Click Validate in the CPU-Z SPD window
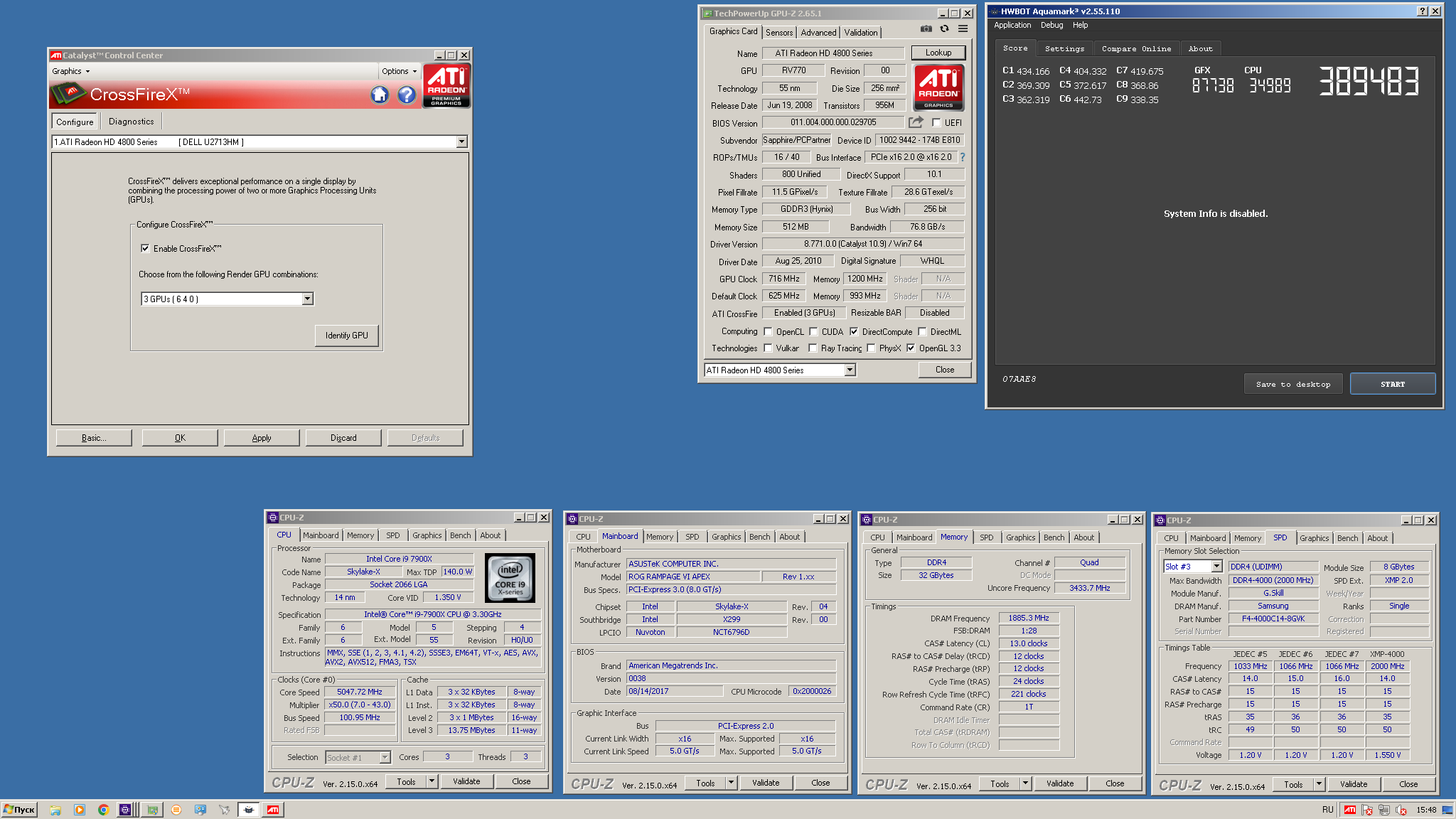 point(1354,784)
